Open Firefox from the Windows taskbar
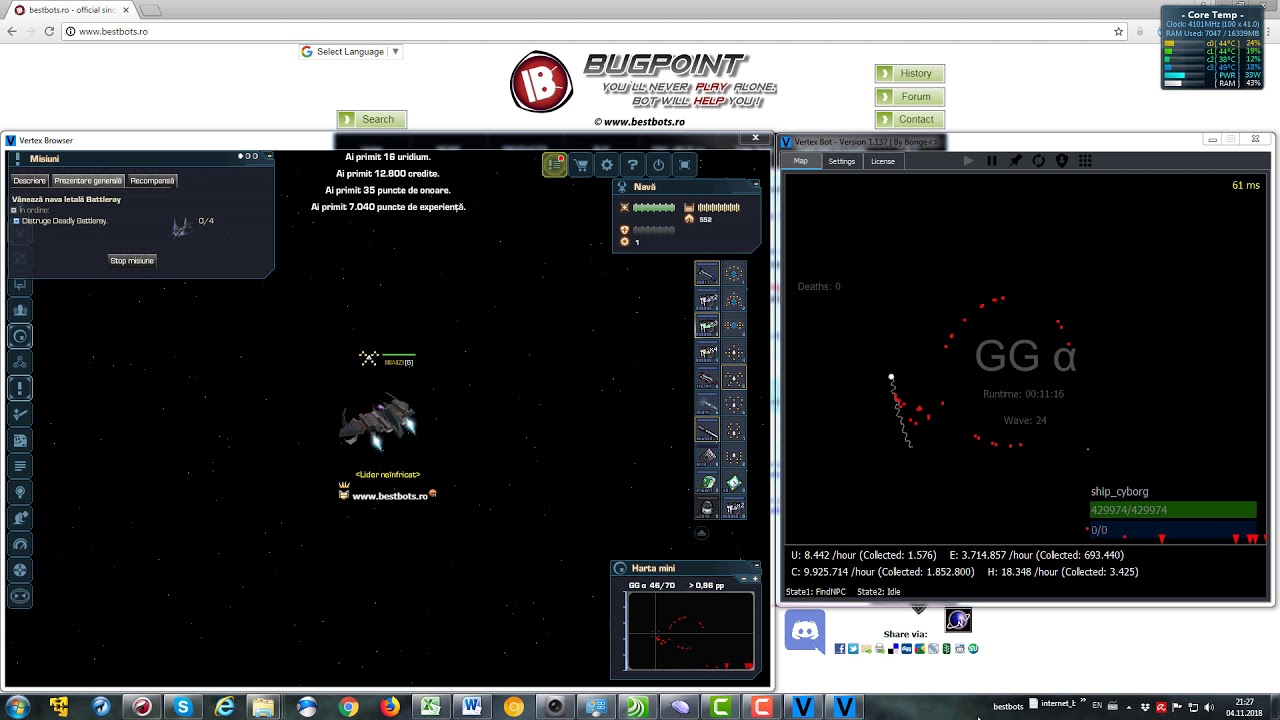The image size is (1280, 720). [389, 707]
